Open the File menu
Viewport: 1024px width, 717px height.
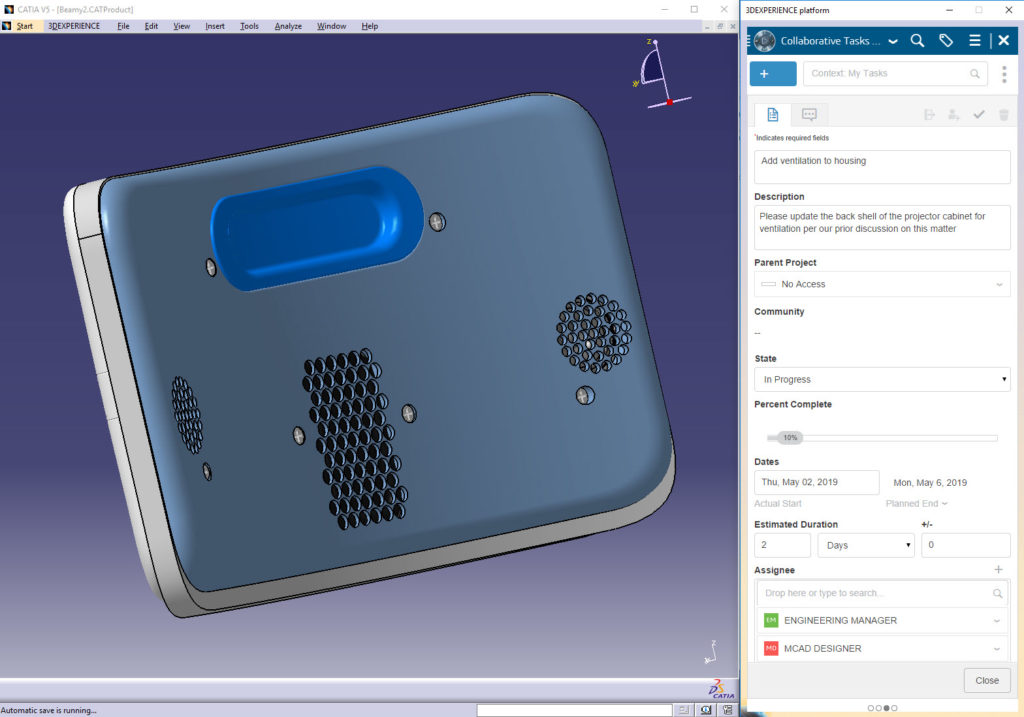[123, 26]
